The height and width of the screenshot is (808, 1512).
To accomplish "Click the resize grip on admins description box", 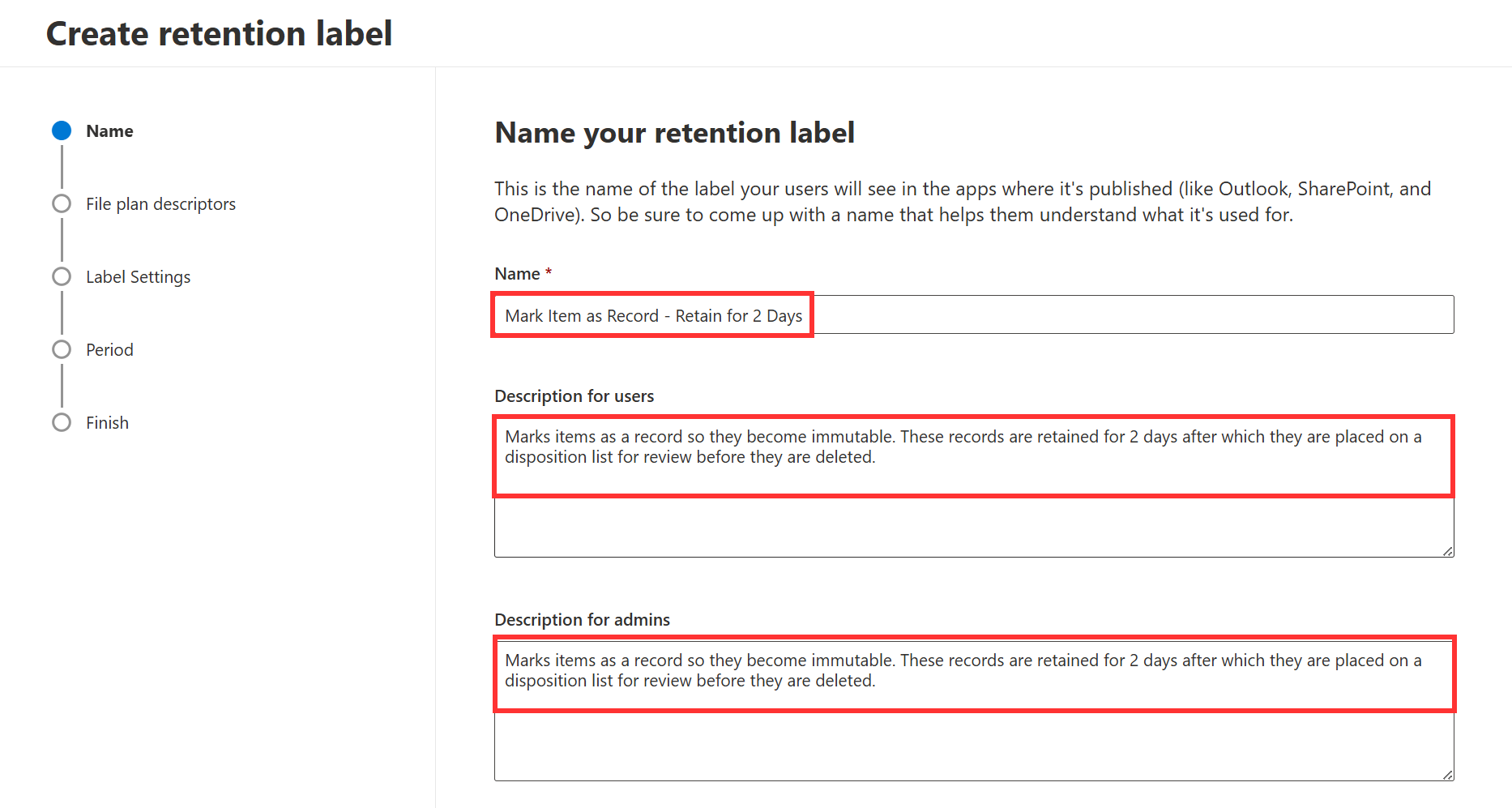I will (x=1446, y=773).
